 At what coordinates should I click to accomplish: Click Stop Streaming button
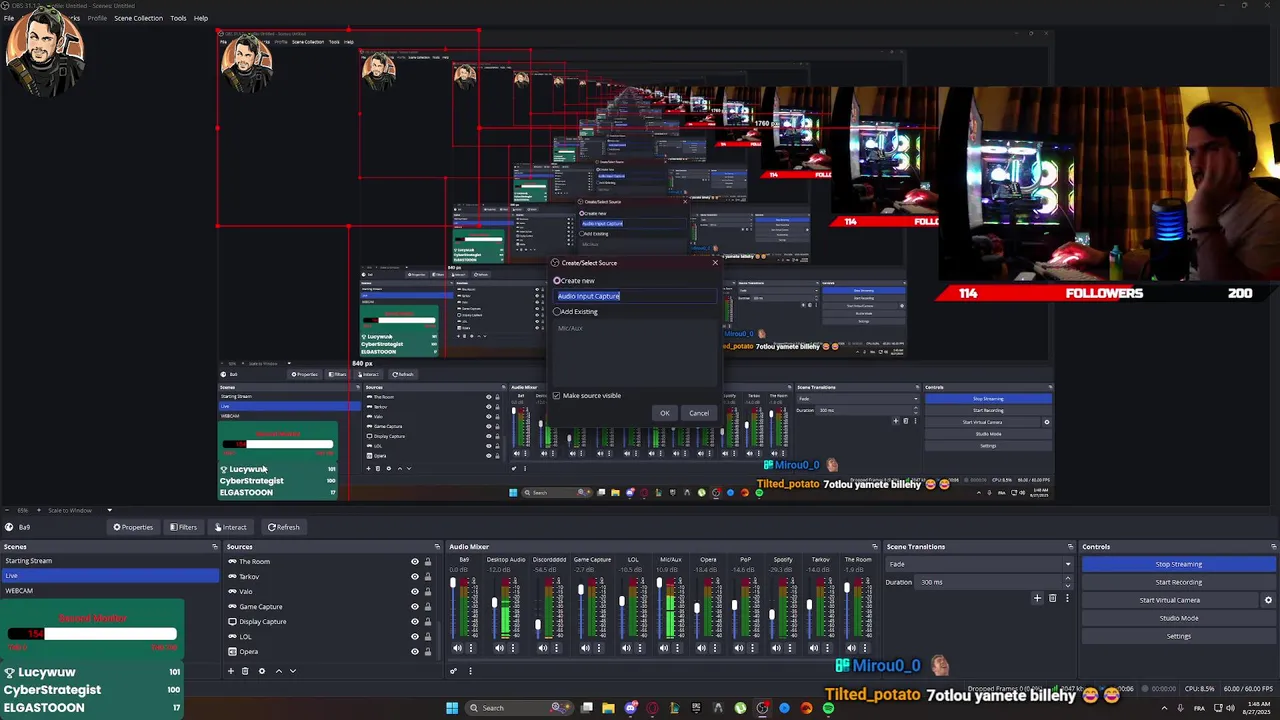click(1178, 564)
